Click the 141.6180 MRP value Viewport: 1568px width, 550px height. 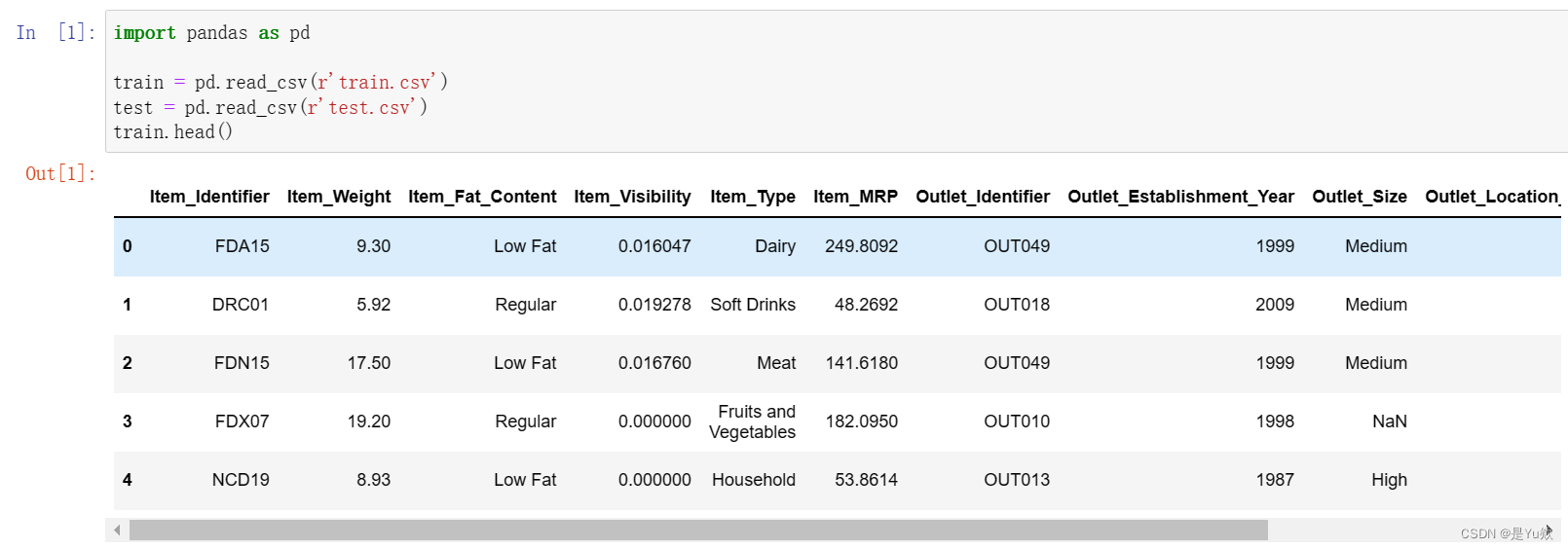pyautogui.click(x=861, y=363)
